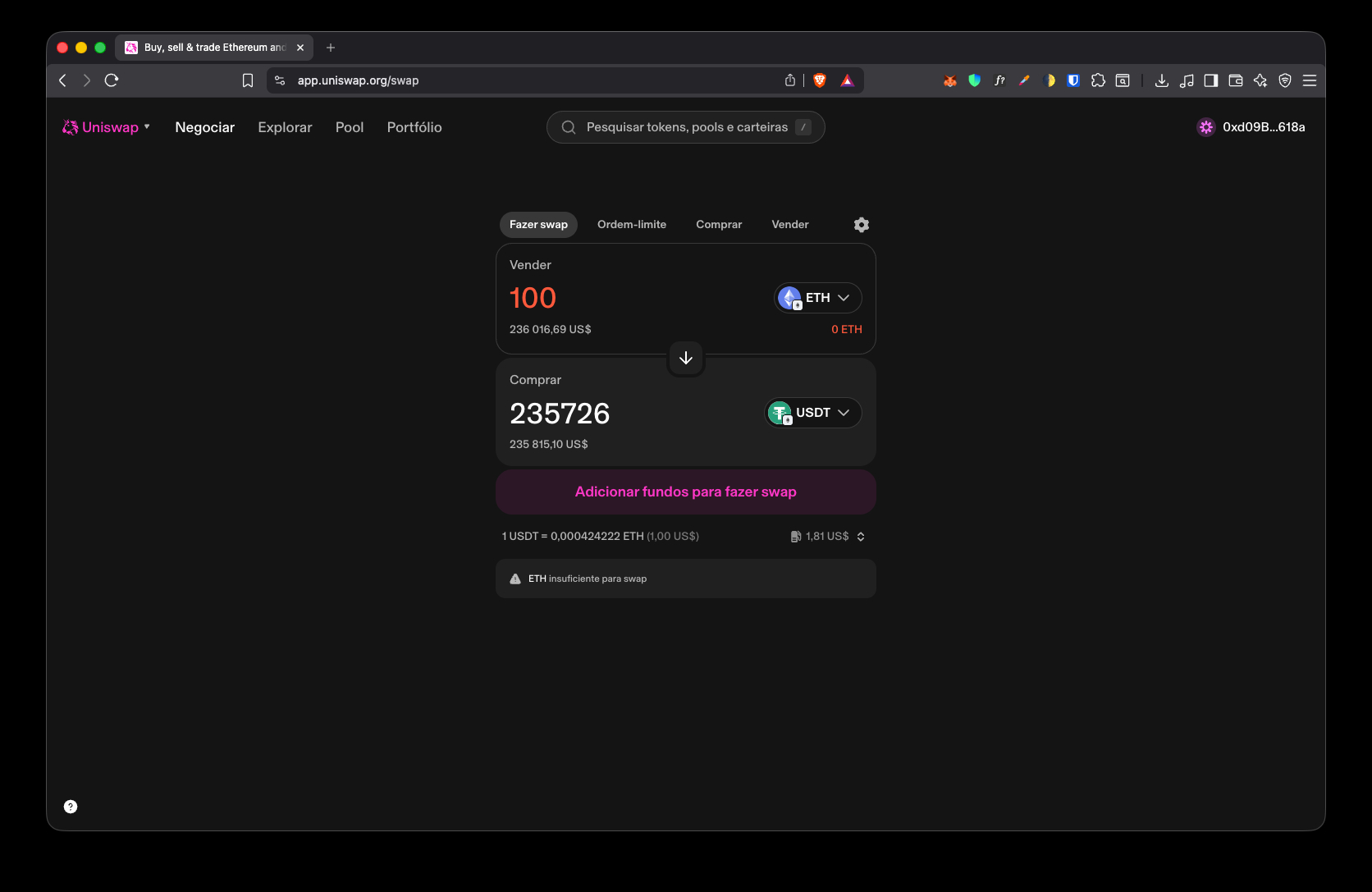Screen dimensions: 1372x892
Task: Close the Uniswap browser tab
Action: click(300, 48)
